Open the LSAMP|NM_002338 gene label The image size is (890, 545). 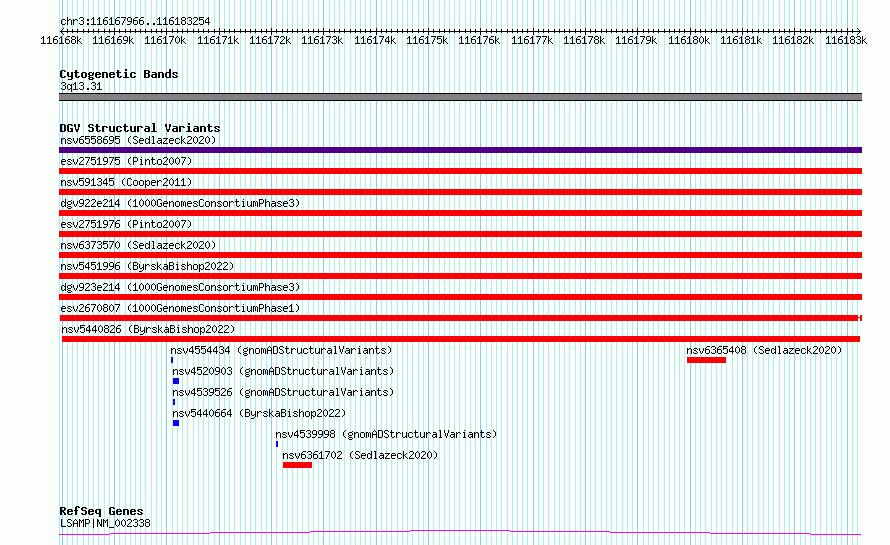click(105, 523)
